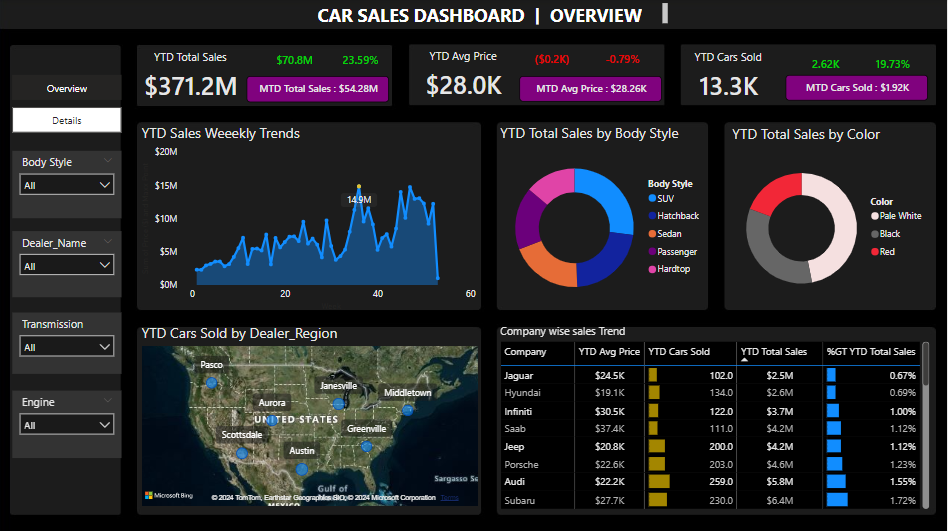Select the Hyundai row
Image resolution: width=948 pixels, height=531 pixels.
710,393
